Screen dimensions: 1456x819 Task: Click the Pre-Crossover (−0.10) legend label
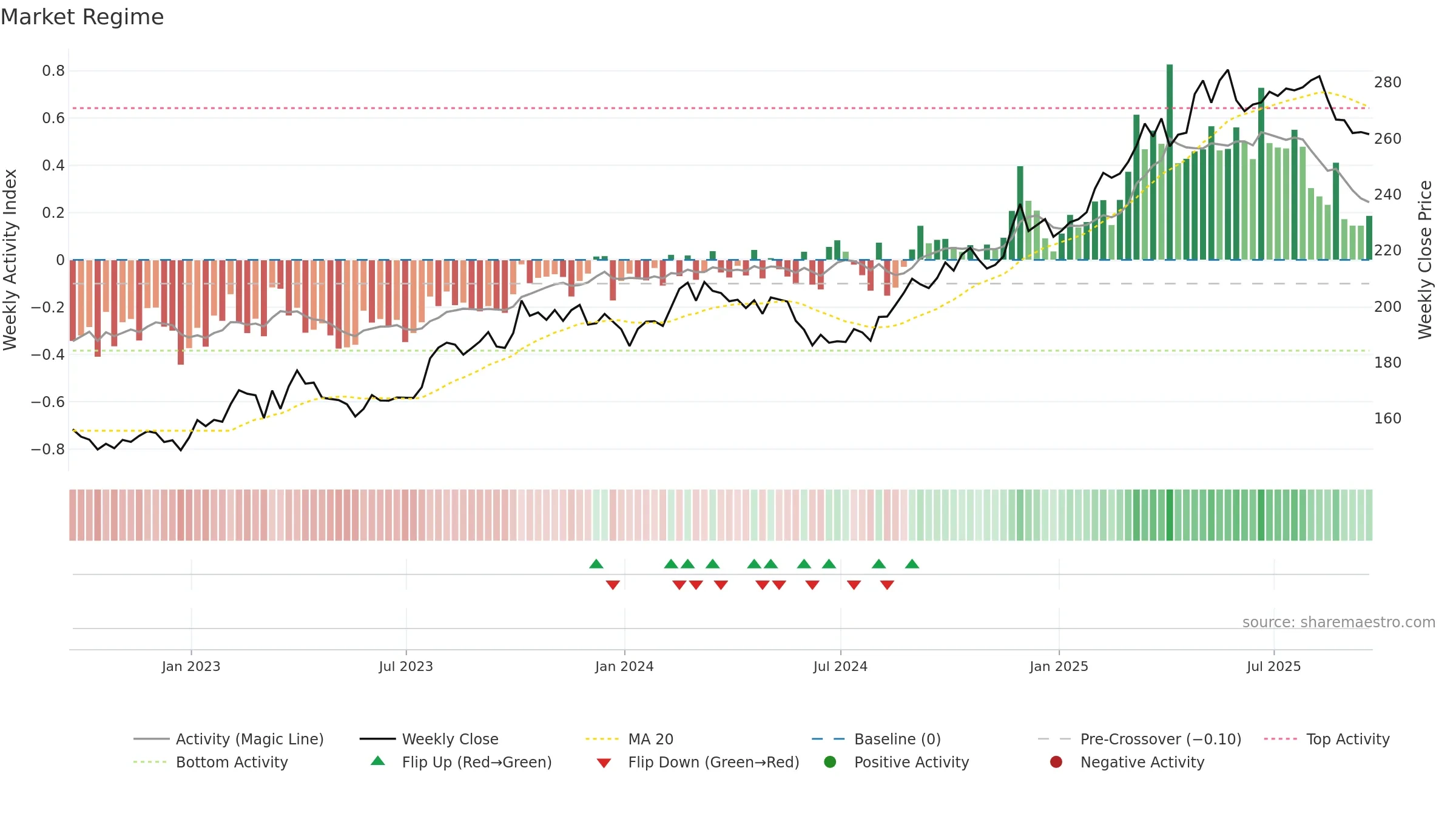coord(1161,739)
